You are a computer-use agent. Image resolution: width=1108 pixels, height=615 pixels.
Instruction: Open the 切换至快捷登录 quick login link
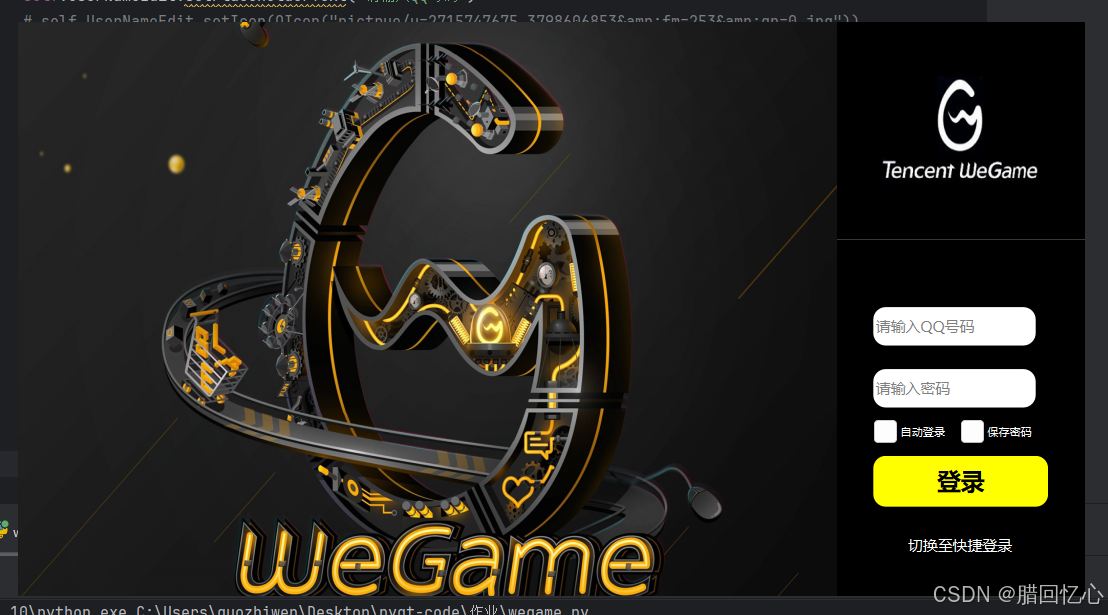pos(960,546)
